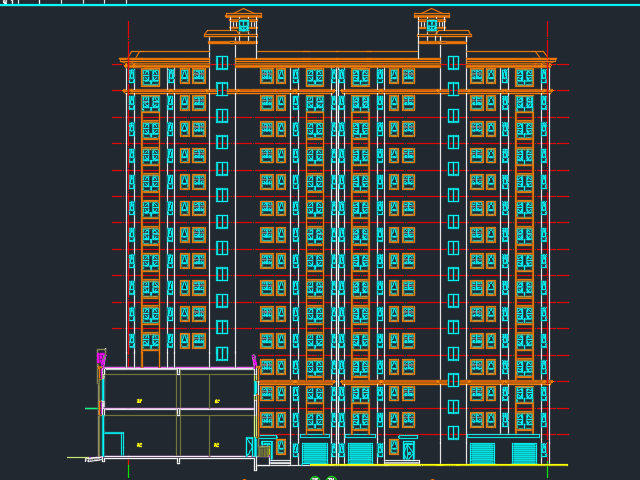Select bottom window of right stairwell column
This screenshot has height=480, width=640.
(x=454, y=433)
